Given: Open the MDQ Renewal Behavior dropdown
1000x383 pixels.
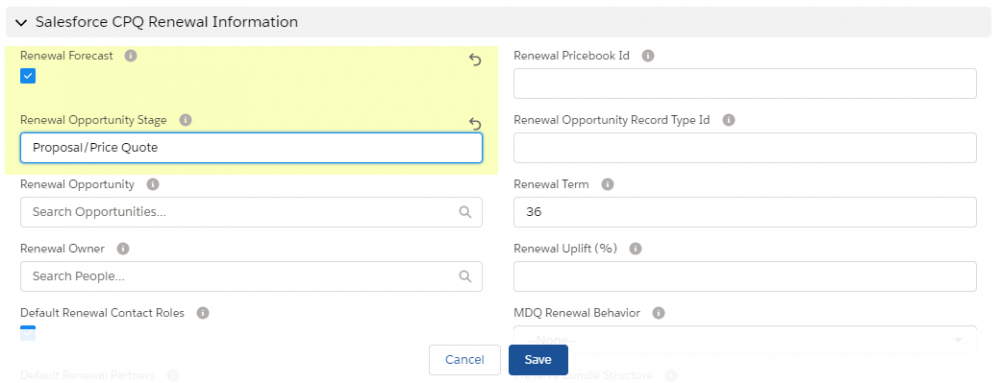Looking at the screenshot, I should 745,340.
